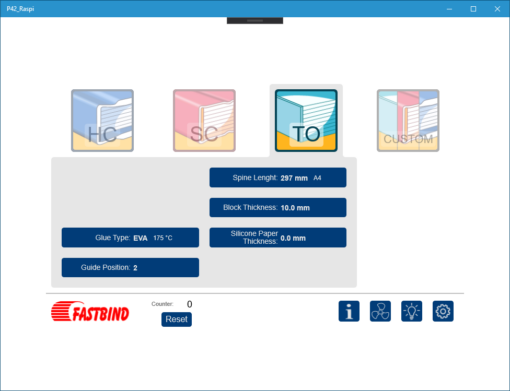Select the SC soft cover binding mode
510x391 pixels.
204,120
